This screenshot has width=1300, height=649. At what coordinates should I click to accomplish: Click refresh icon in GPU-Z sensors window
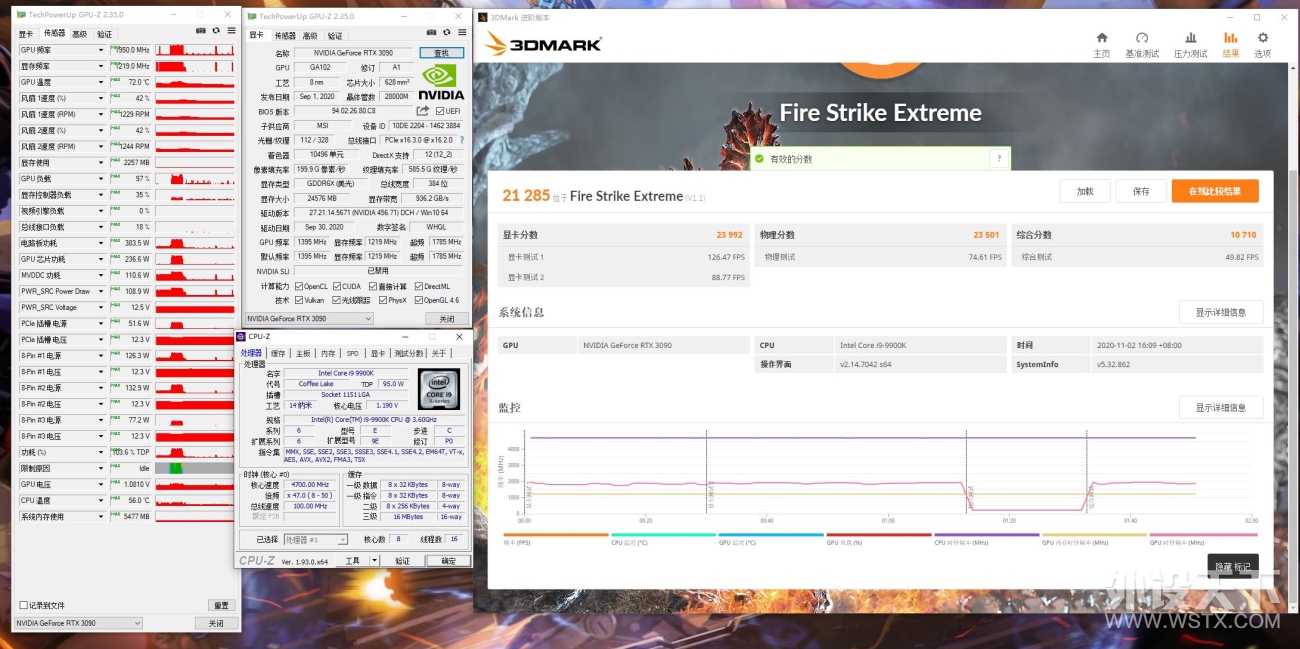216,31
